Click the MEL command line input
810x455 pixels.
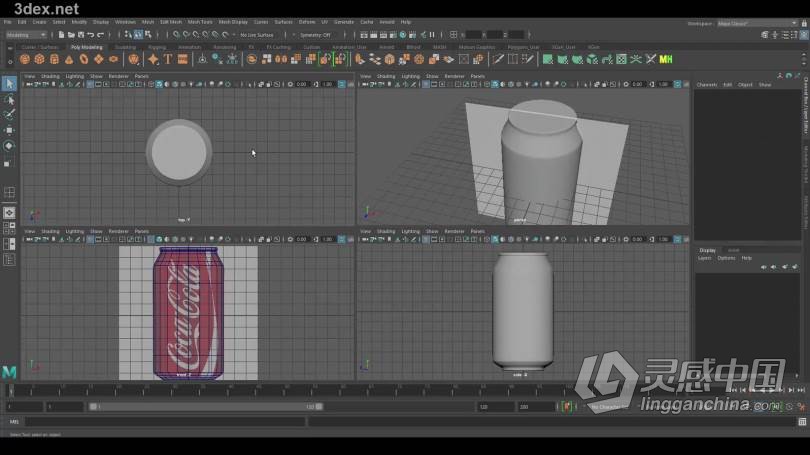click(x=165, y=422)
